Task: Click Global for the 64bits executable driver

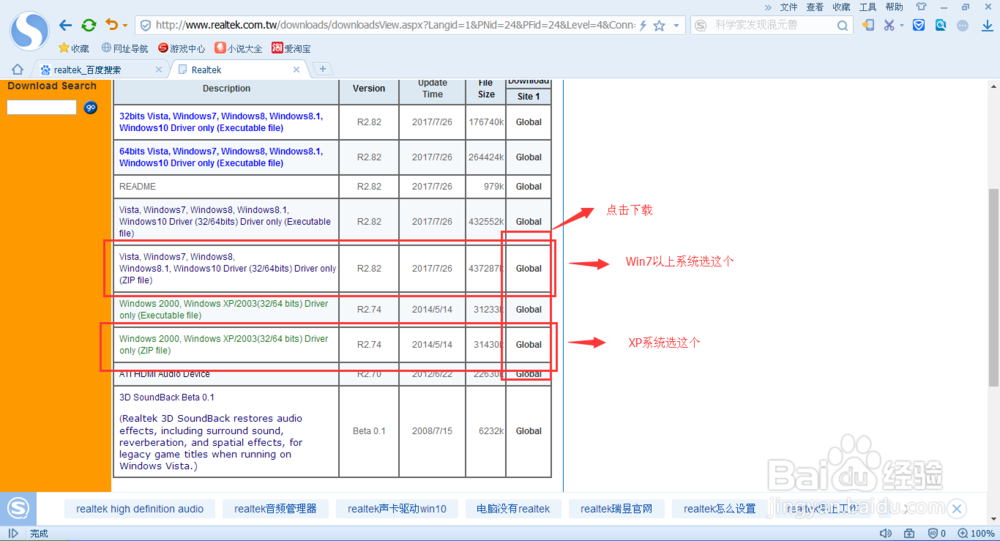Action: pos(528,157)
